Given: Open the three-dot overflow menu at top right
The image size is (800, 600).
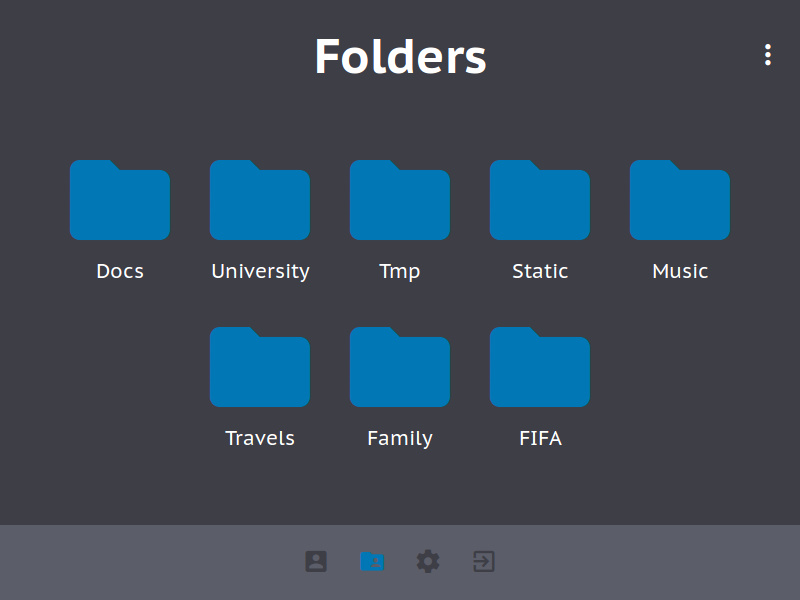Looking at the screenshot, I should [x=768, y=55].
